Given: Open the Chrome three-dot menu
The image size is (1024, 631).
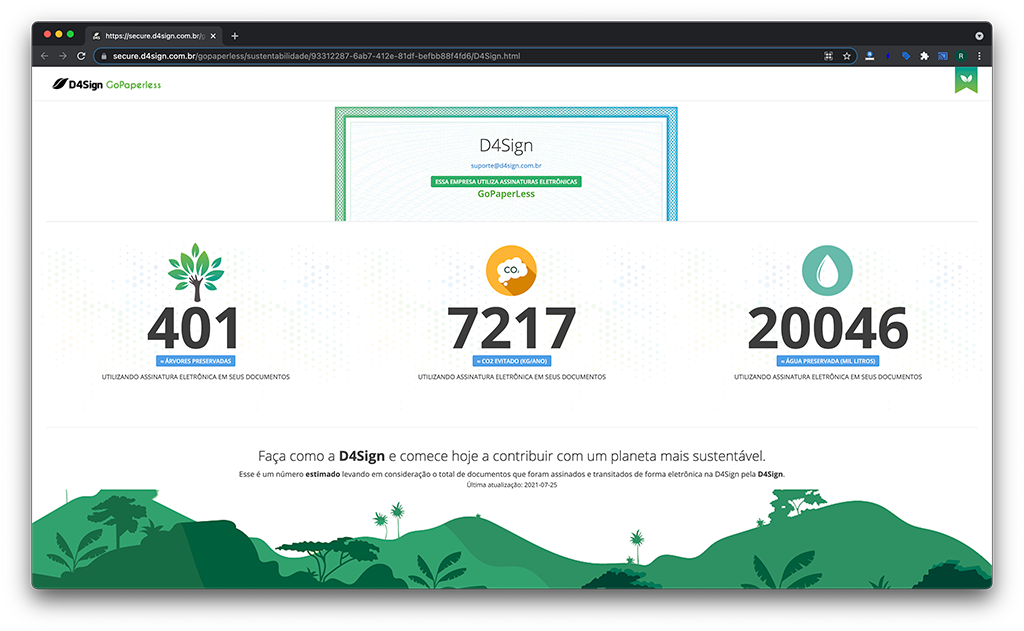Looking at the screenshot, I should click(979, 56).
